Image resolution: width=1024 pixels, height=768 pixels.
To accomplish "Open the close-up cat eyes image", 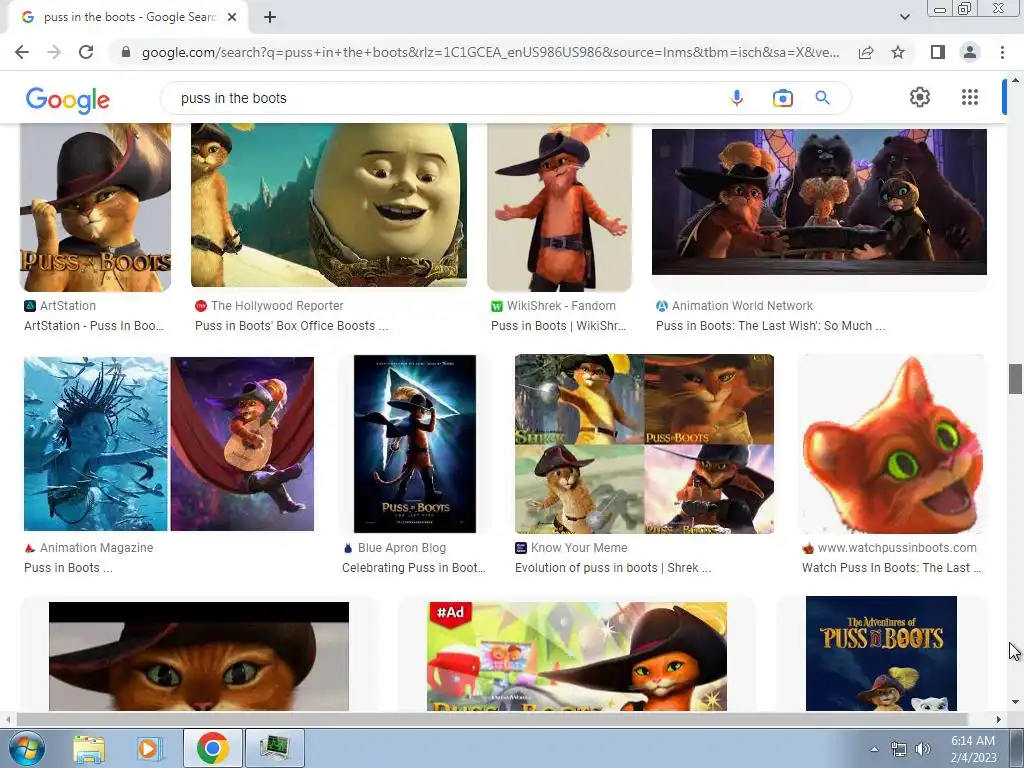I will coord(199,656).
